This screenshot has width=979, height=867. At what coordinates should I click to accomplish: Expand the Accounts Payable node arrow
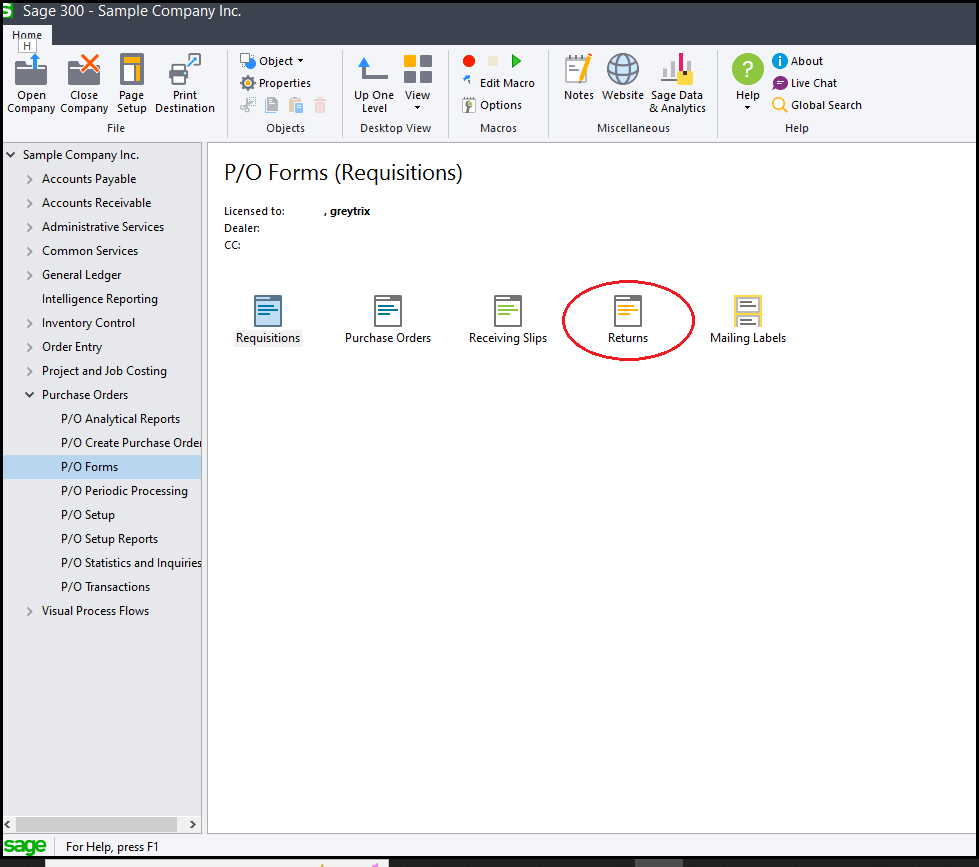[x=29, y=179]
